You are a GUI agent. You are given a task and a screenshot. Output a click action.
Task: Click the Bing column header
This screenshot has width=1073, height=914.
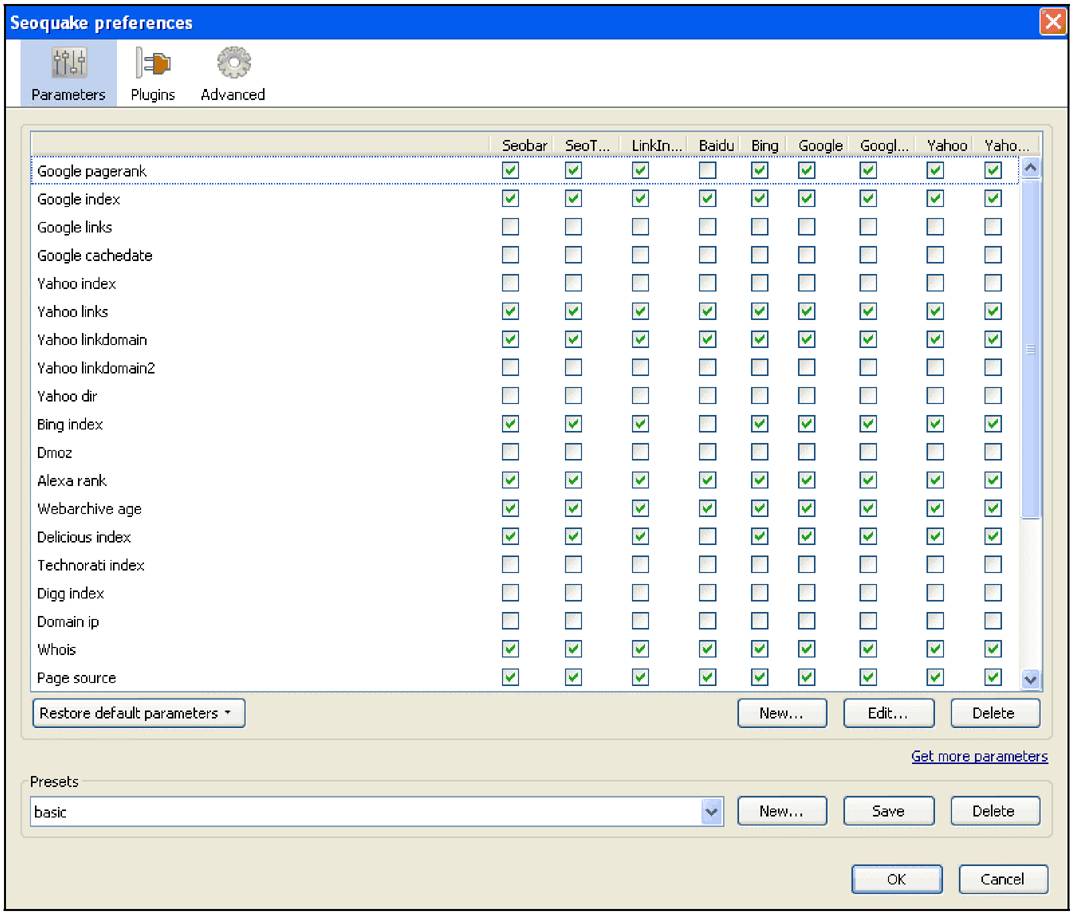click(764, 145)
